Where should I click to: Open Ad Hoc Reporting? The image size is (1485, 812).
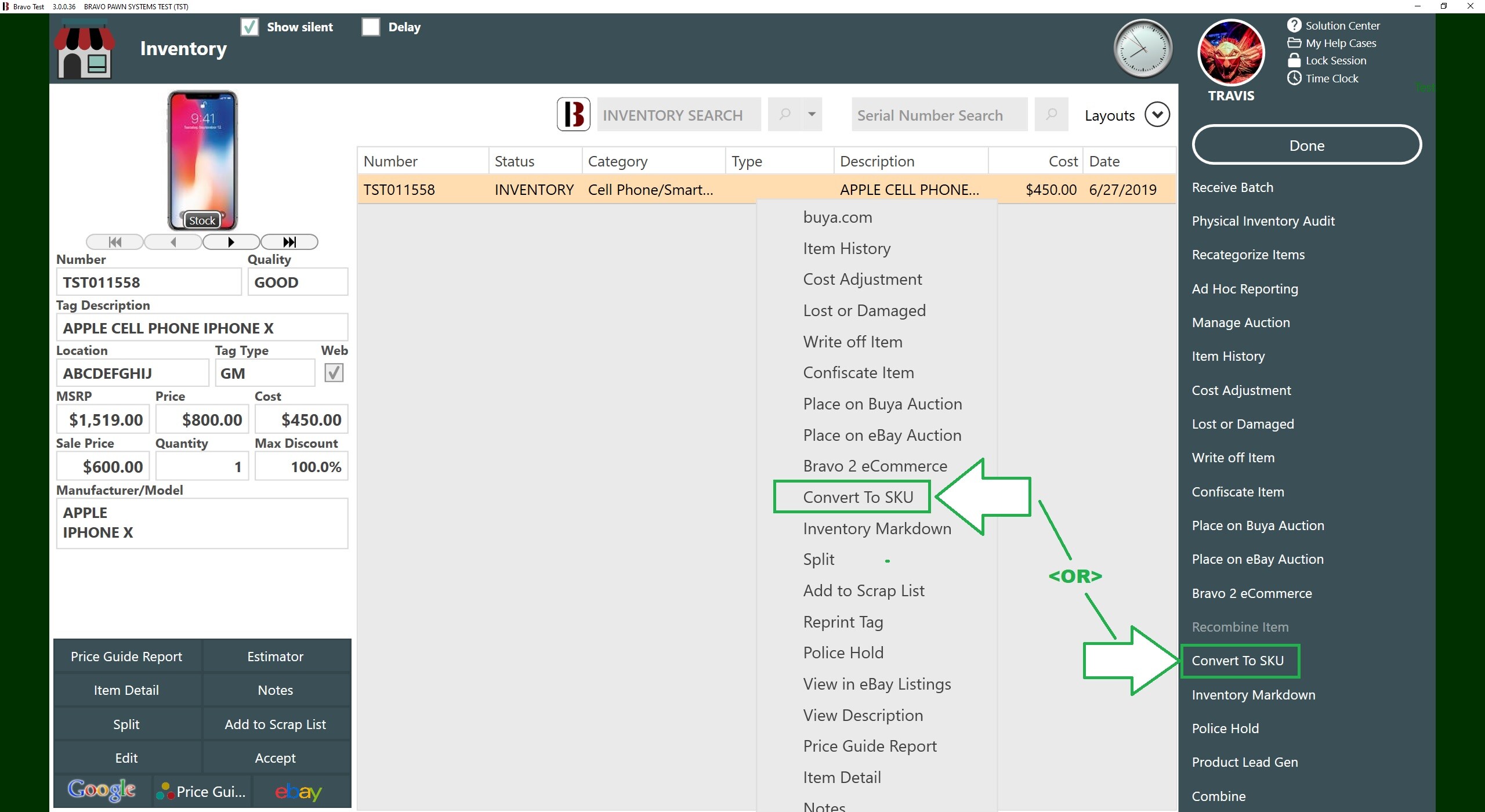tap(1245, 289)
